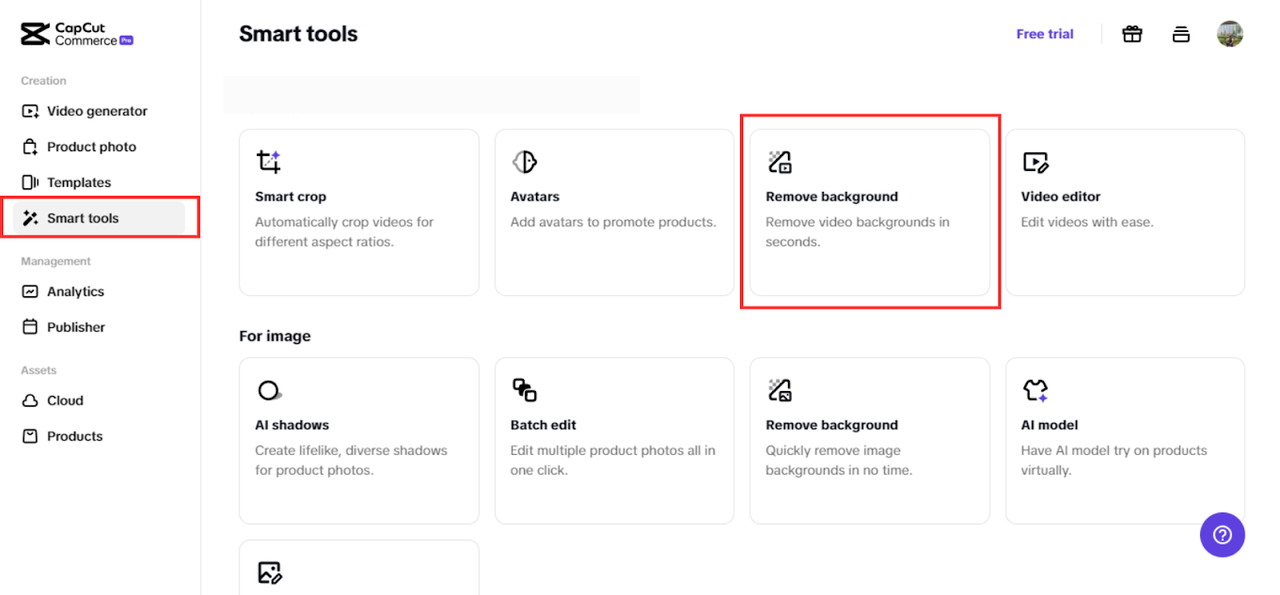
Task: Click the AI shadows circle icon
Action: pos(269,390)
